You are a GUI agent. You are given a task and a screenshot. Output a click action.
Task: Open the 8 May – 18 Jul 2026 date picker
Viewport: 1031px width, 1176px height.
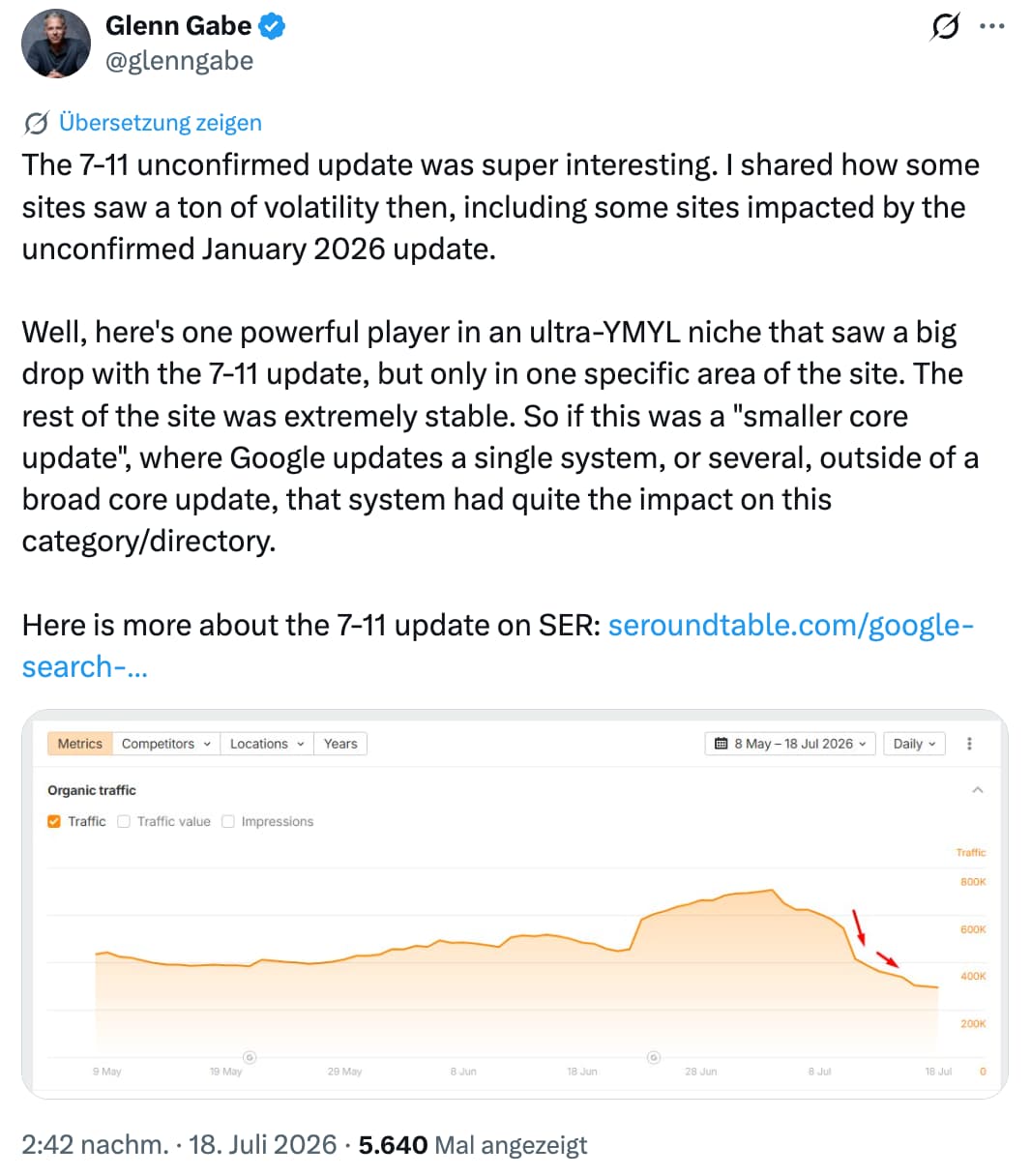[x=790, y=744]
